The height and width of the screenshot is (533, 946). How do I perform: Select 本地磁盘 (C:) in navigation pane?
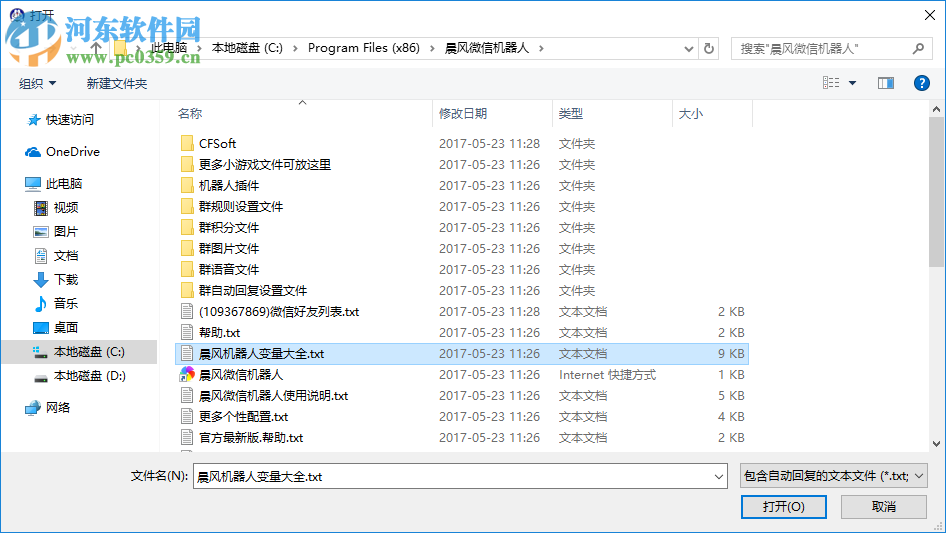79,352
